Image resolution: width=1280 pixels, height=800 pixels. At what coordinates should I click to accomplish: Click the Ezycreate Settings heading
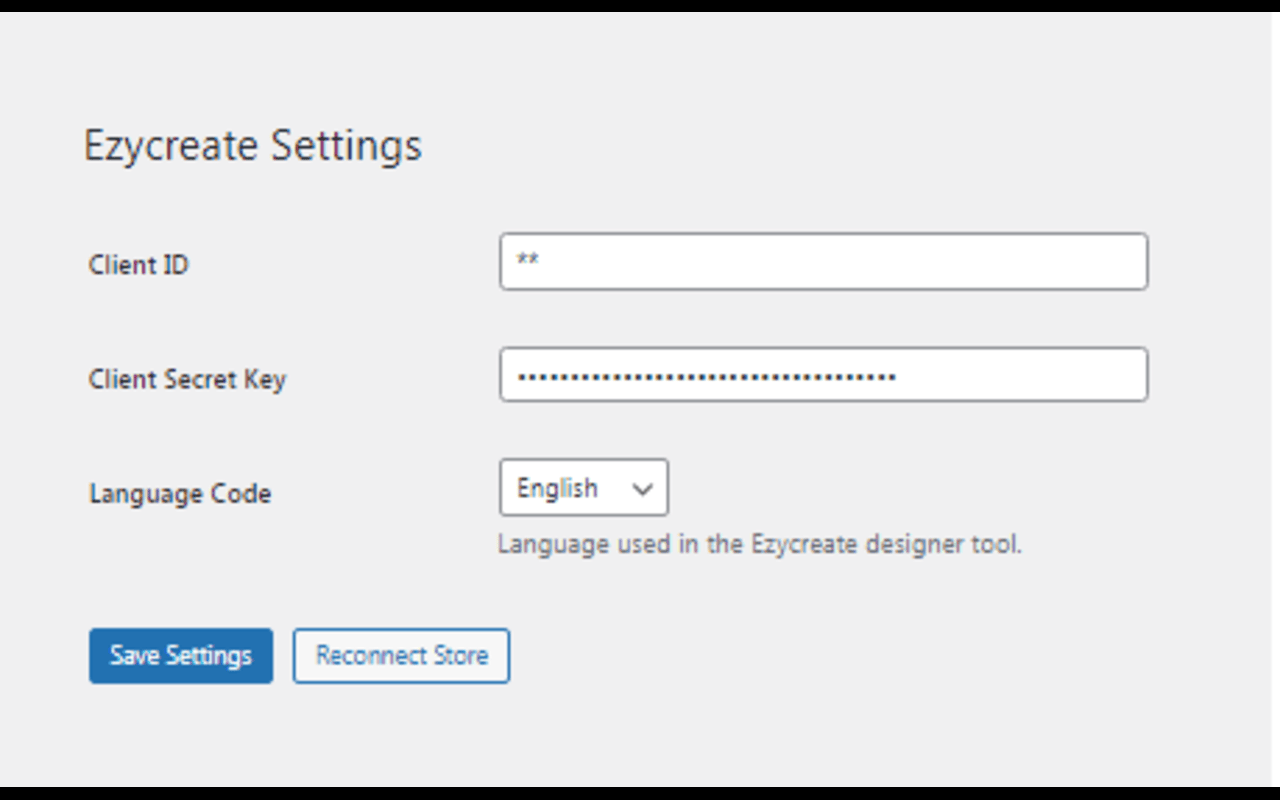coord(253,146)
